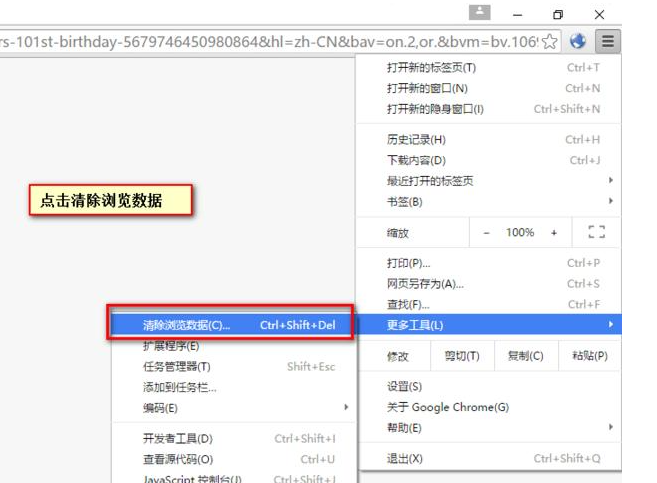Open 历史记录(H) from the menu
Image resolution: width=657 pixels, height=483 pixels.
coord(489,139)
